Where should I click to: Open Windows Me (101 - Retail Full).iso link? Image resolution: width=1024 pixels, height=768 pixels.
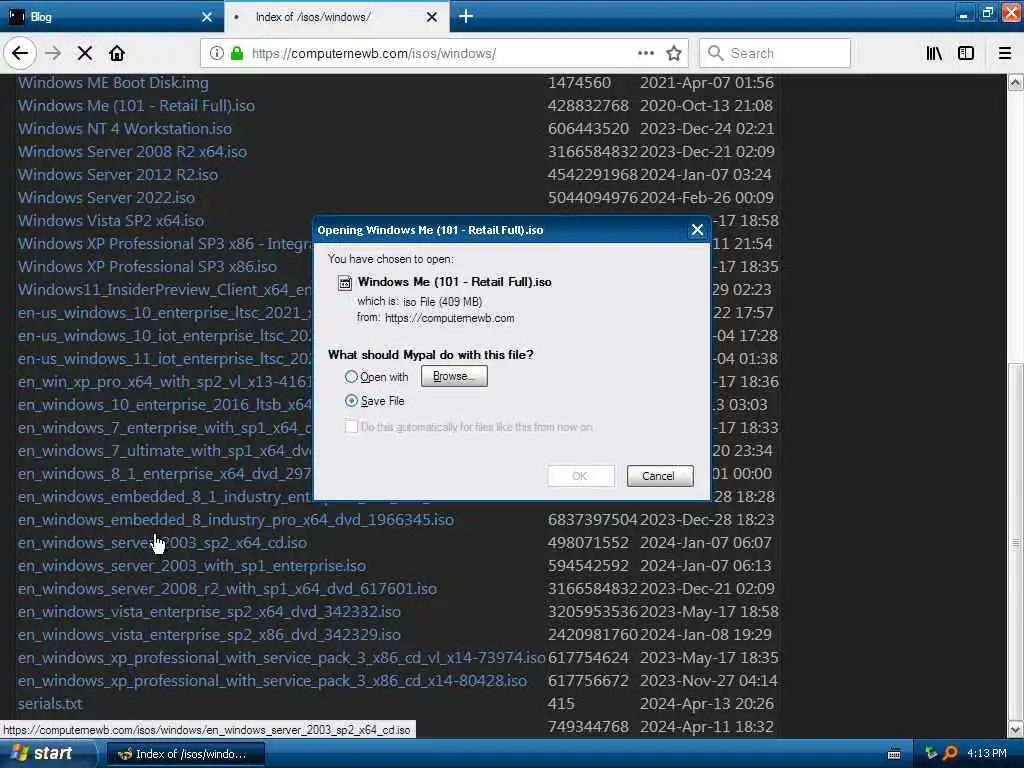(136, 106)
